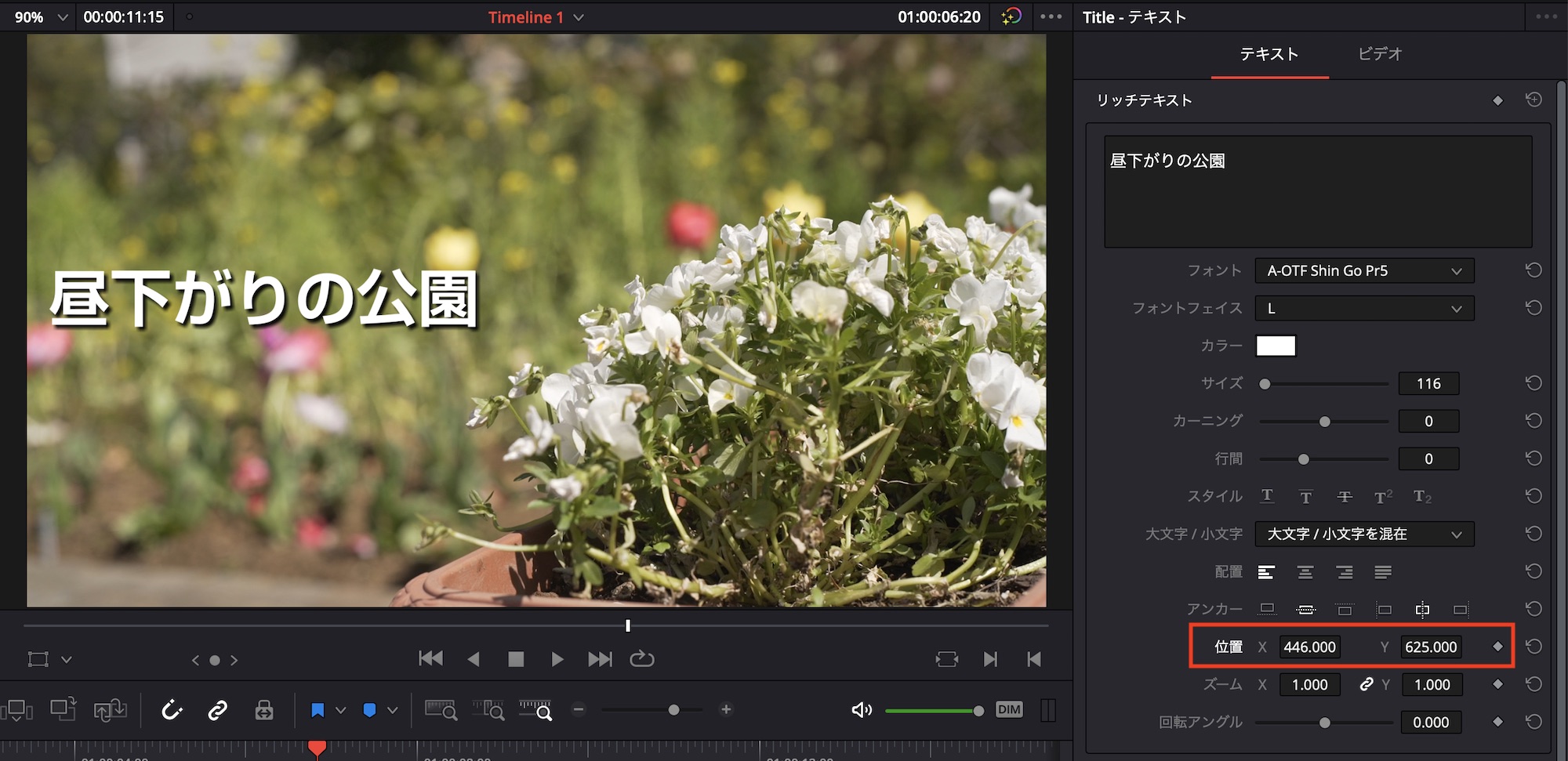Toggle loop playback icon
The width and height of the screenshot is (1568, 761).
641,659
